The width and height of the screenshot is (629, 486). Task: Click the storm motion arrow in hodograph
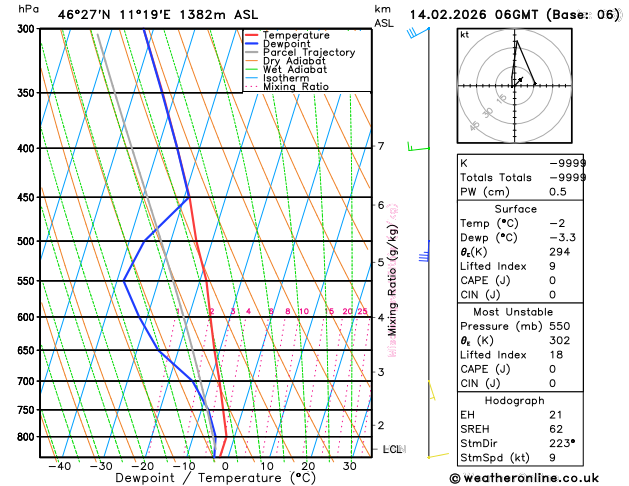[519, 80]
